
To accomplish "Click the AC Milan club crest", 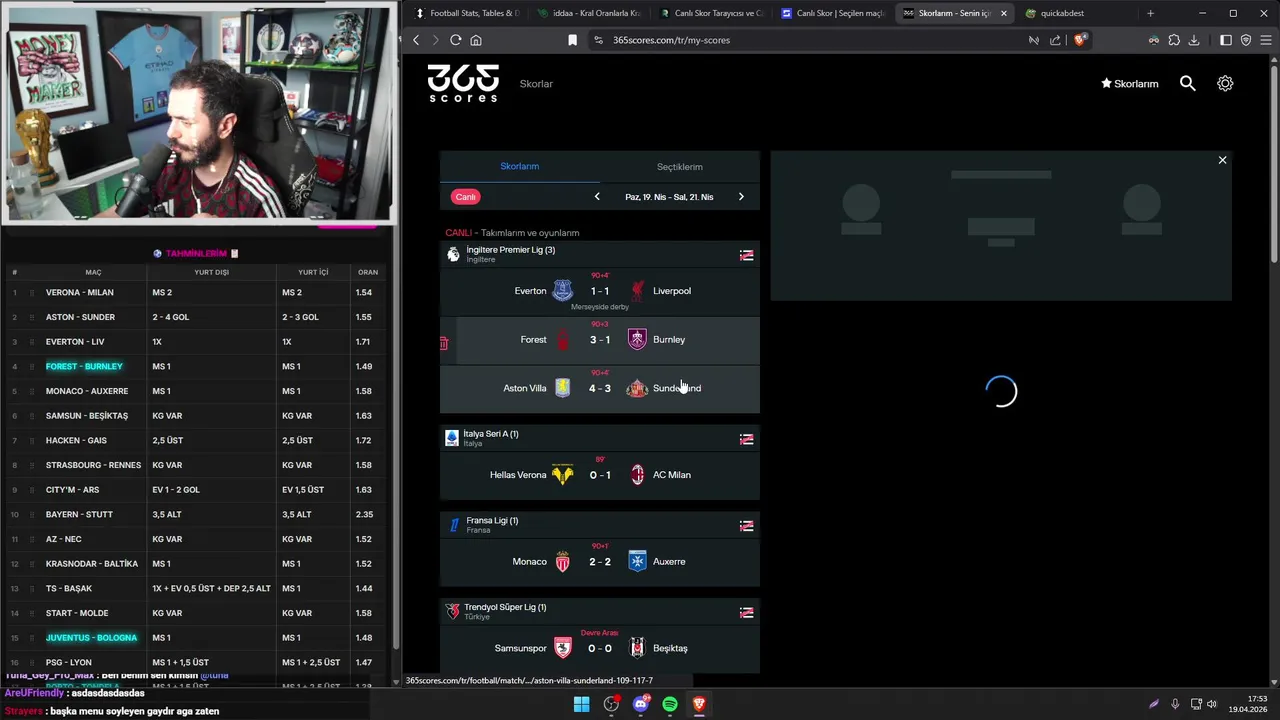I will click(x=637, y=475).
